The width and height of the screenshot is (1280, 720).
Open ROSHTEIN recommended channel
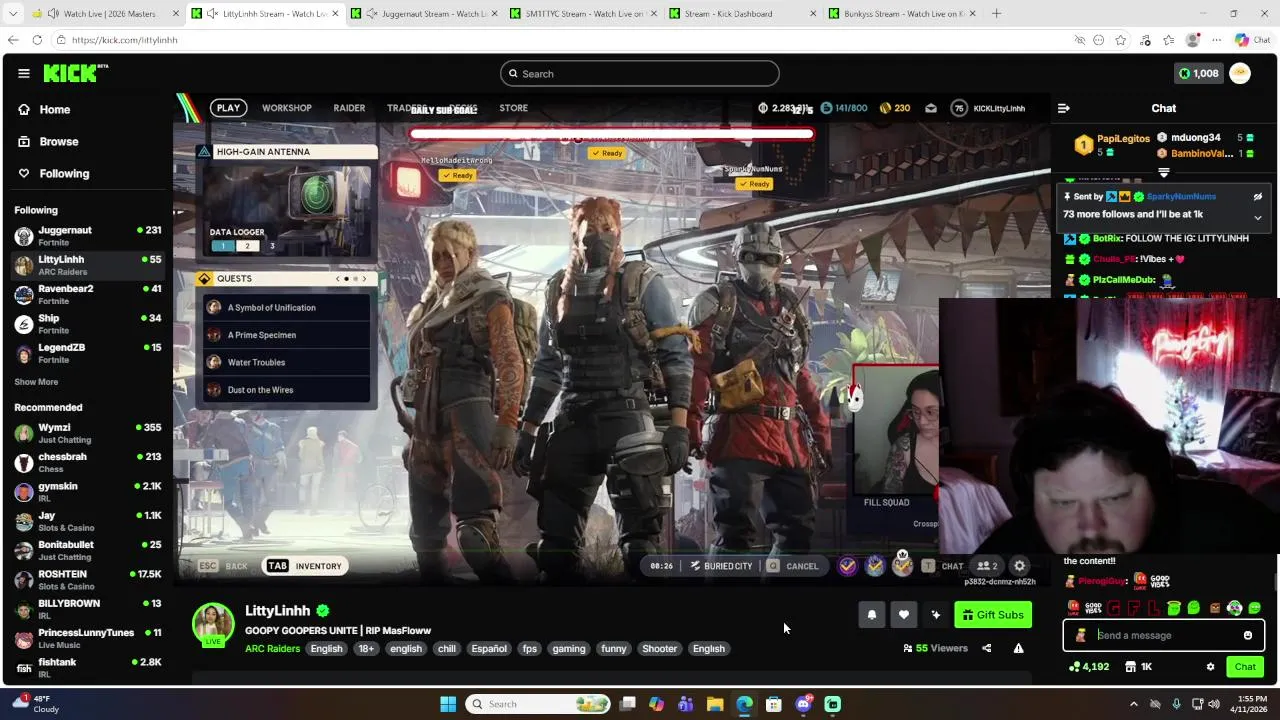point(88,580)
